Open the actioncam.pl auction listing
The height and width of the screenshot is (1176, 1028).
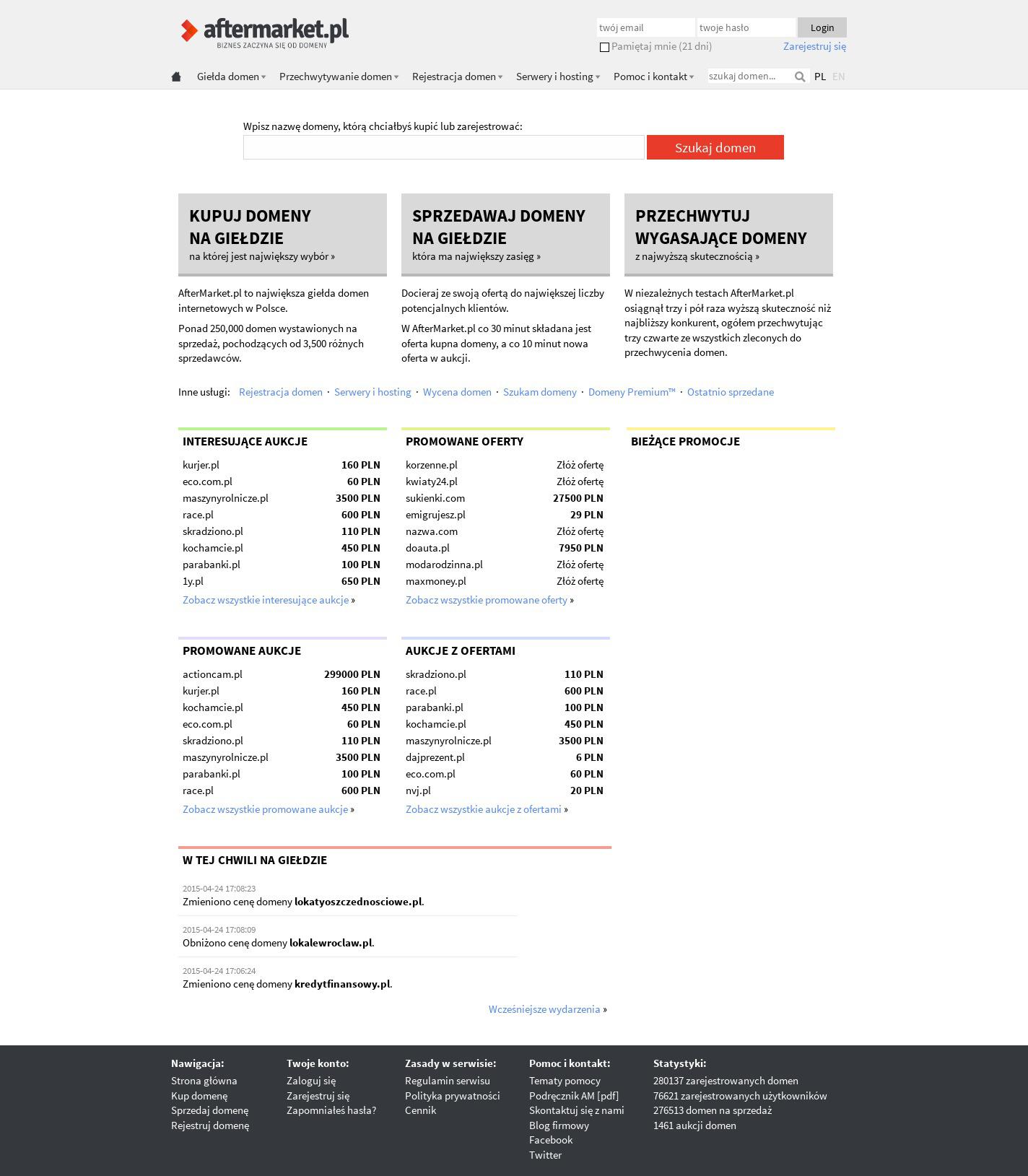[212, 674]
